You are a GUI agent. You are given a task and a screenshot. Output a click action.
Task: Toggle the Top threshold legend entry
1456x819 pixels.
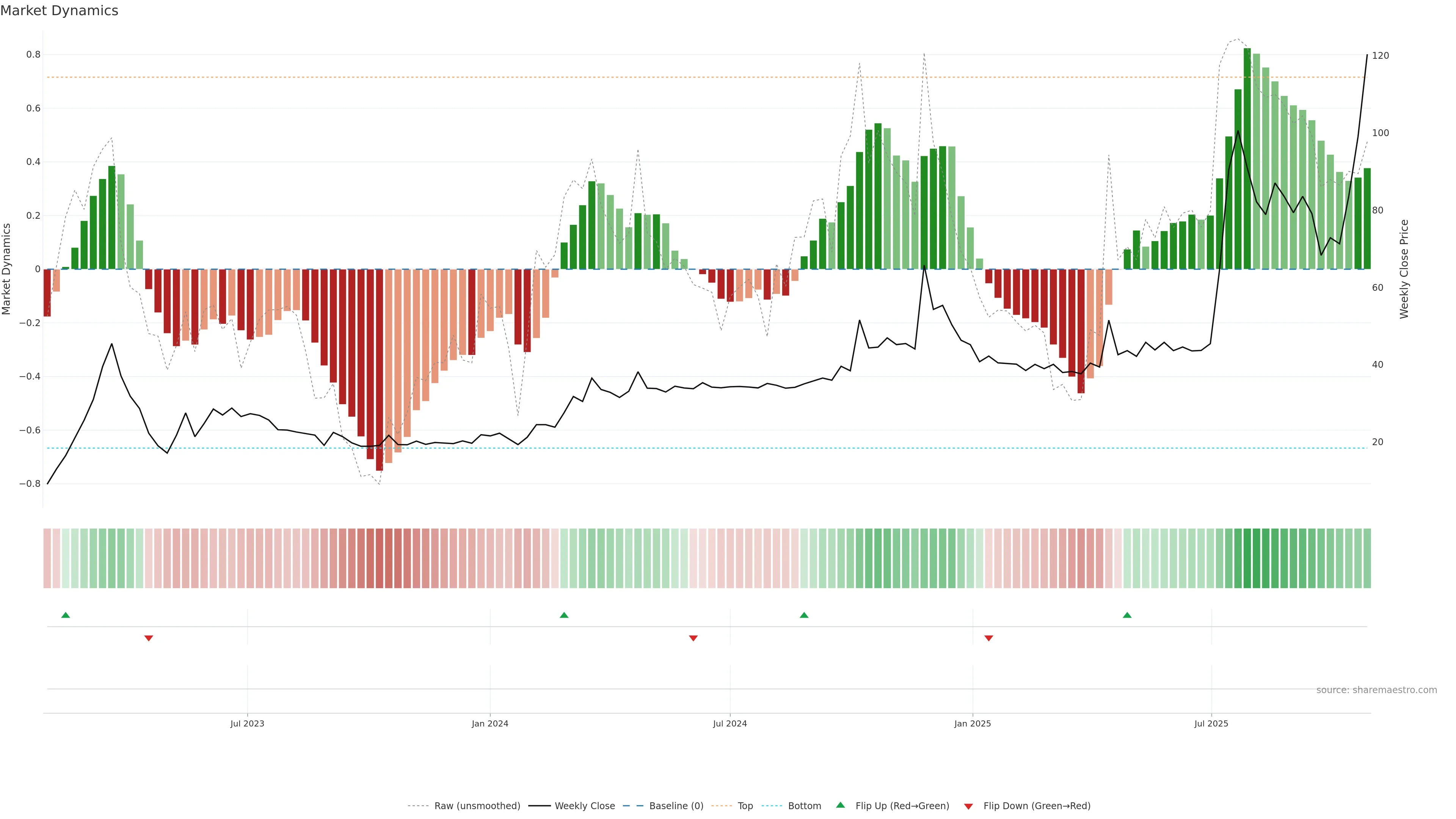pyautogui.click(x=745, y=806)
